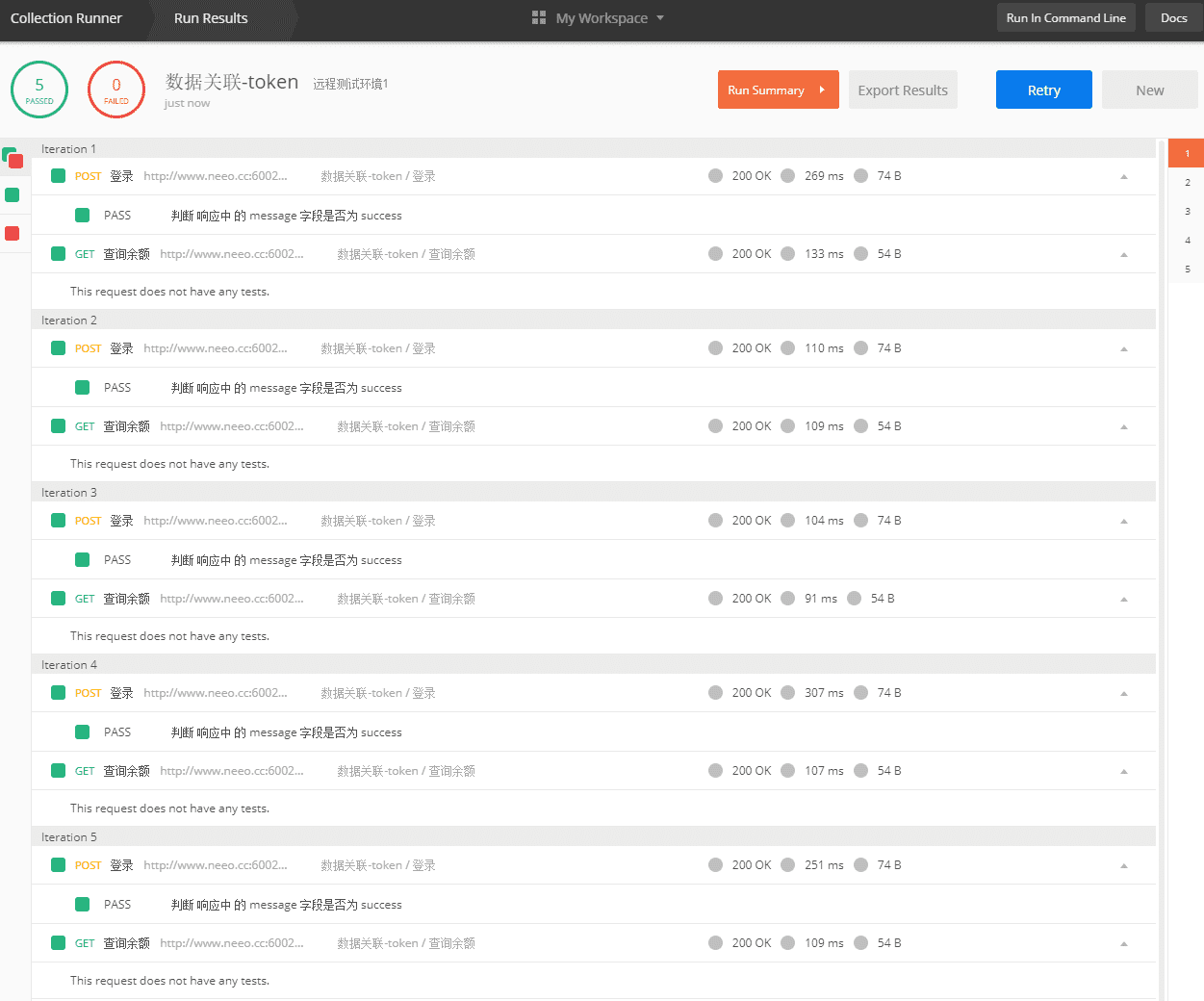Collapse Iteration 4 GET 查询余额 request
The image size is (1204, 1001).
(x=1124, y=771)
